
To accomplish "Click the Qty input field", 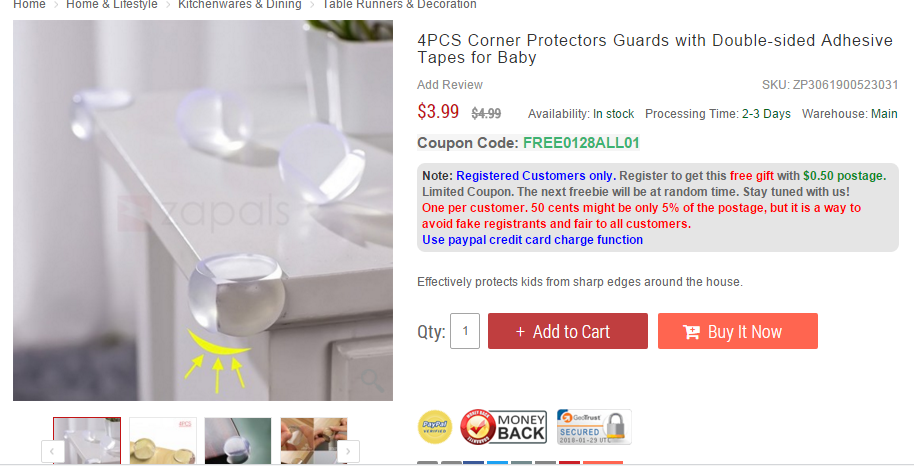I will [x=465, y=331].
